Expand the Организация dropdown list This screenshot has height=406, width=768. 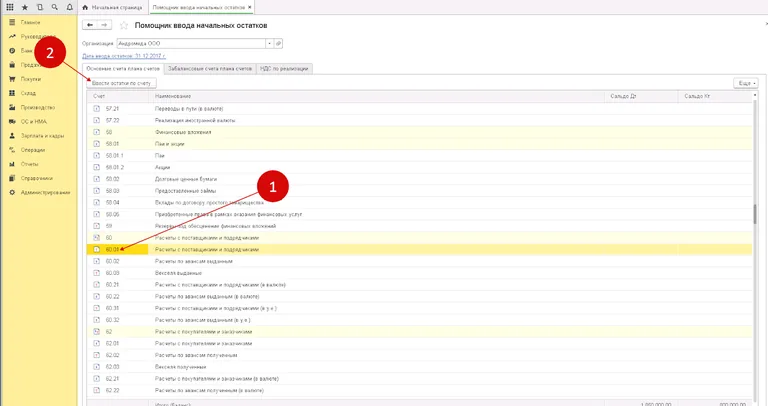[267, 43]
